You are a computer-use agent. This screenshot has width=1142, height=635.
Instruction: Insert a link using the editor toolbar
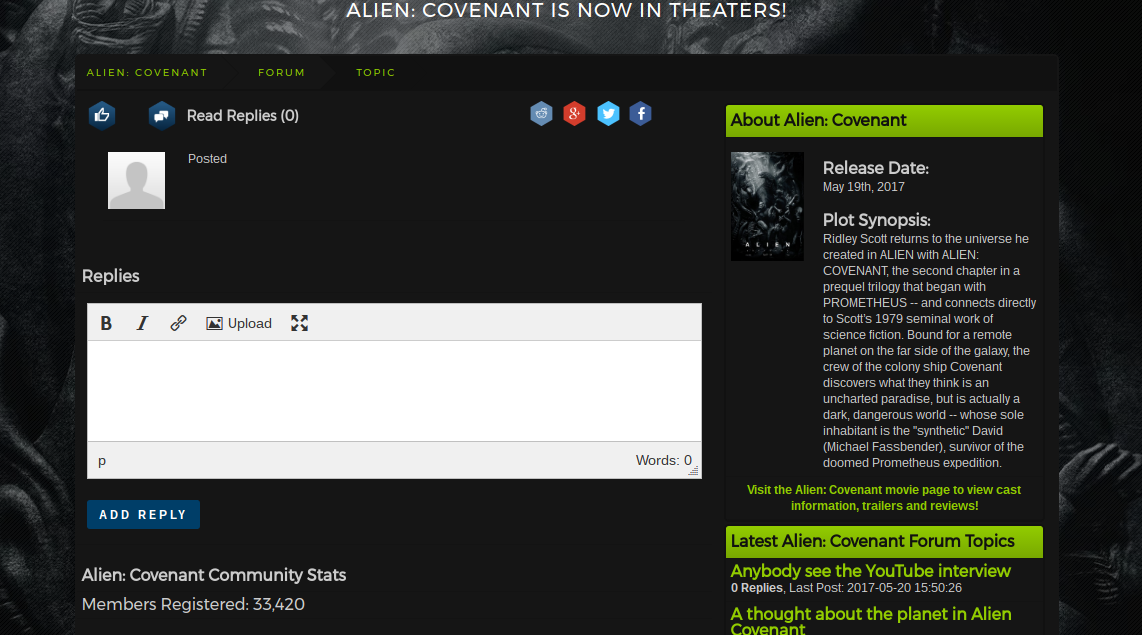(x=178, y=323)
